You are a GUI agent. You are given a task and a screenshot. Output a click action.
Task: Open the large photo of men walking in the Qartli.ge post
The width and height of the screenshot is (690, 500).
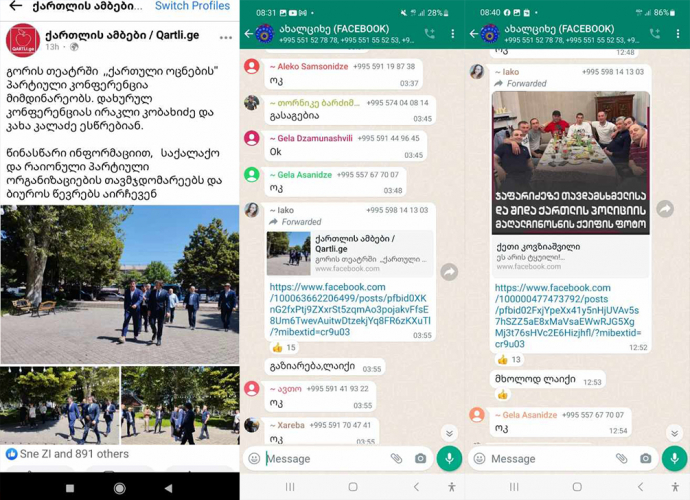[120, 284]
